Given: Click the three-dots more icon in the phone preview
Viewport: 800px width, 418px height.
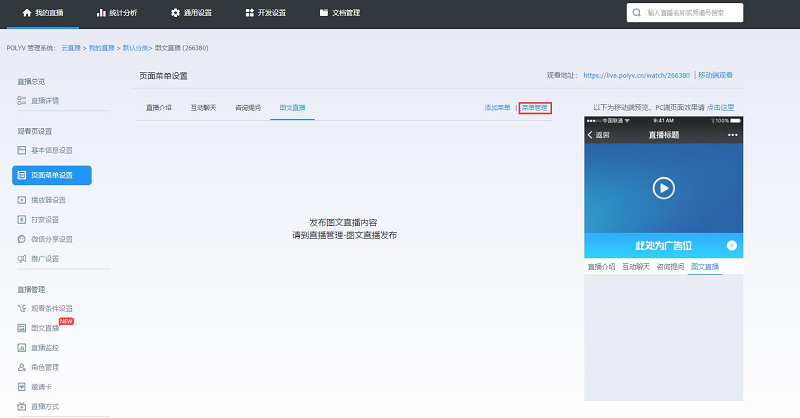Looking at the screenshot, I should [x=732, y=135].
